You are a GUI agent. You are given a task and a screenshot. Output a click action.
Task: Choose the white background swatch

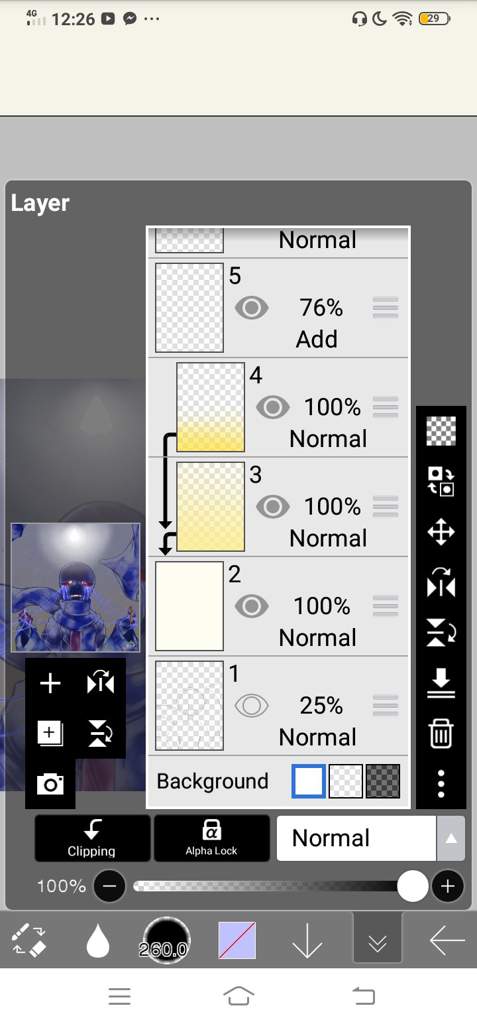tap(308, 781)
